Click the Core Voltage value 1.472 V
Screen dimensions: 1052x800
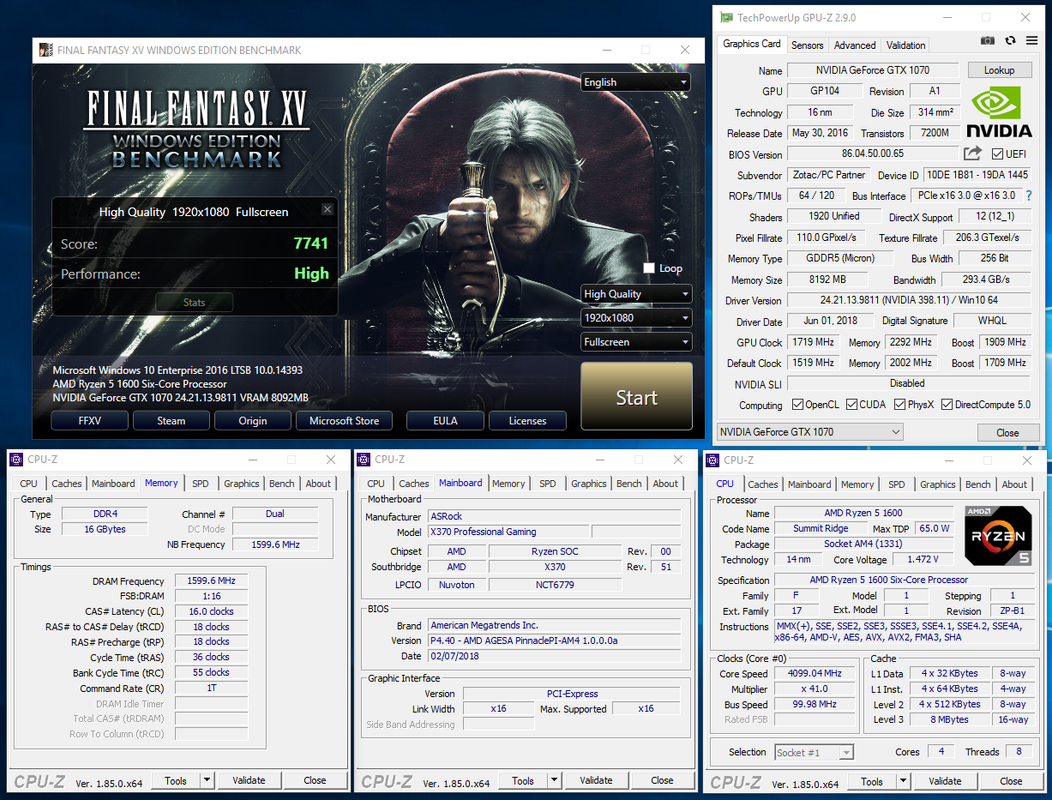[x=923, y=559]
